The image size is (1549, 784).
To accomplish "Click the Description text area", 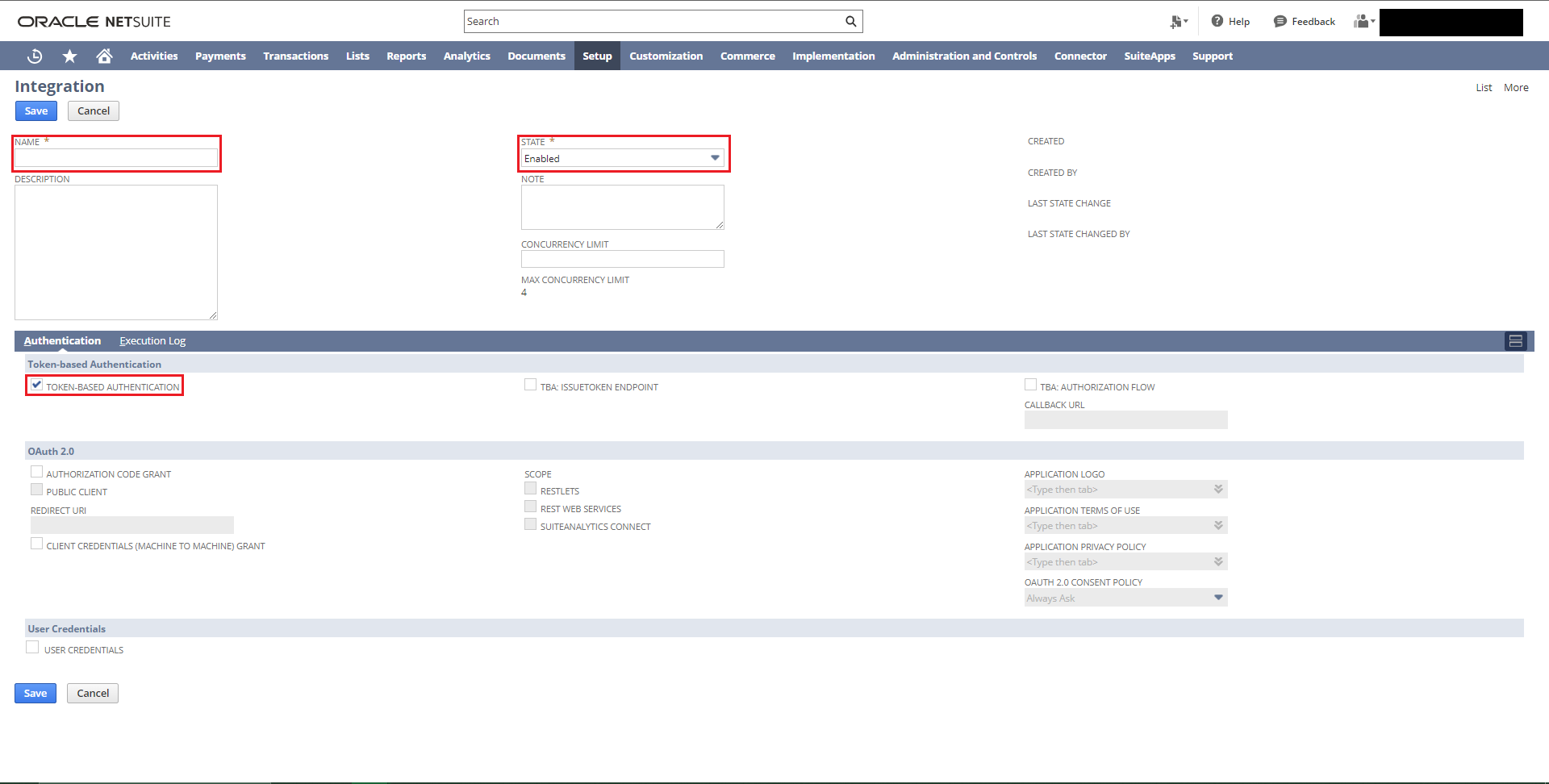I will [116, 252].
